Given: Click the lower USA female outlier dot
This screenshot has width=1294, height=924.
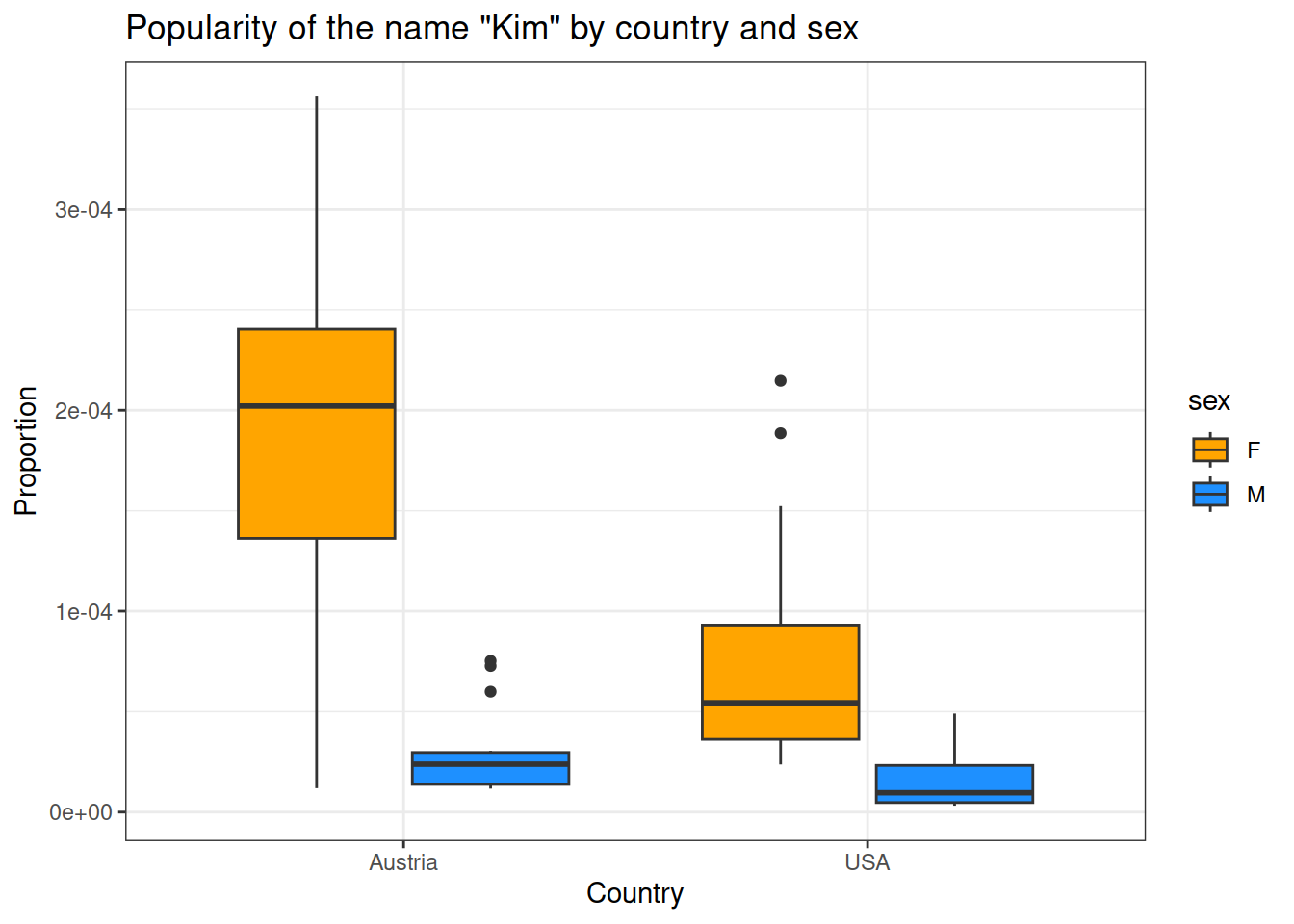Looking at the screenshot, I should pos(780,433).
